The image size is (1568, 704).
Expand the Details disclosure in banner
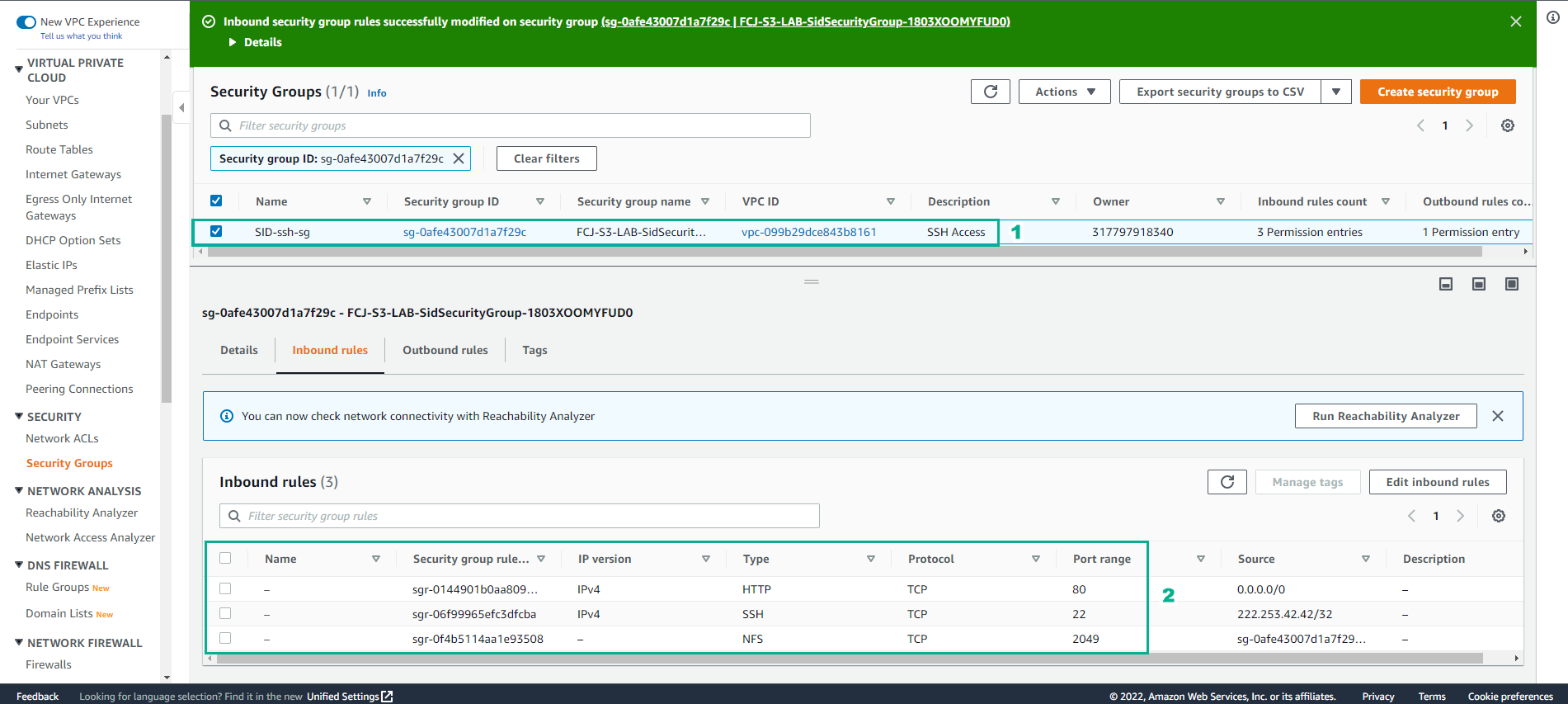click(256, 42)
